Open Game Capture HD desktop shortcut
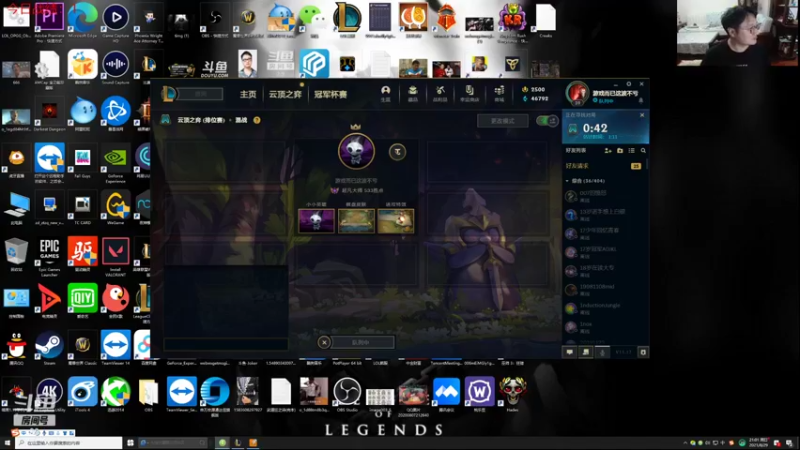The height and width of the screenshot is (450, 800). click(x=116, y=22)
